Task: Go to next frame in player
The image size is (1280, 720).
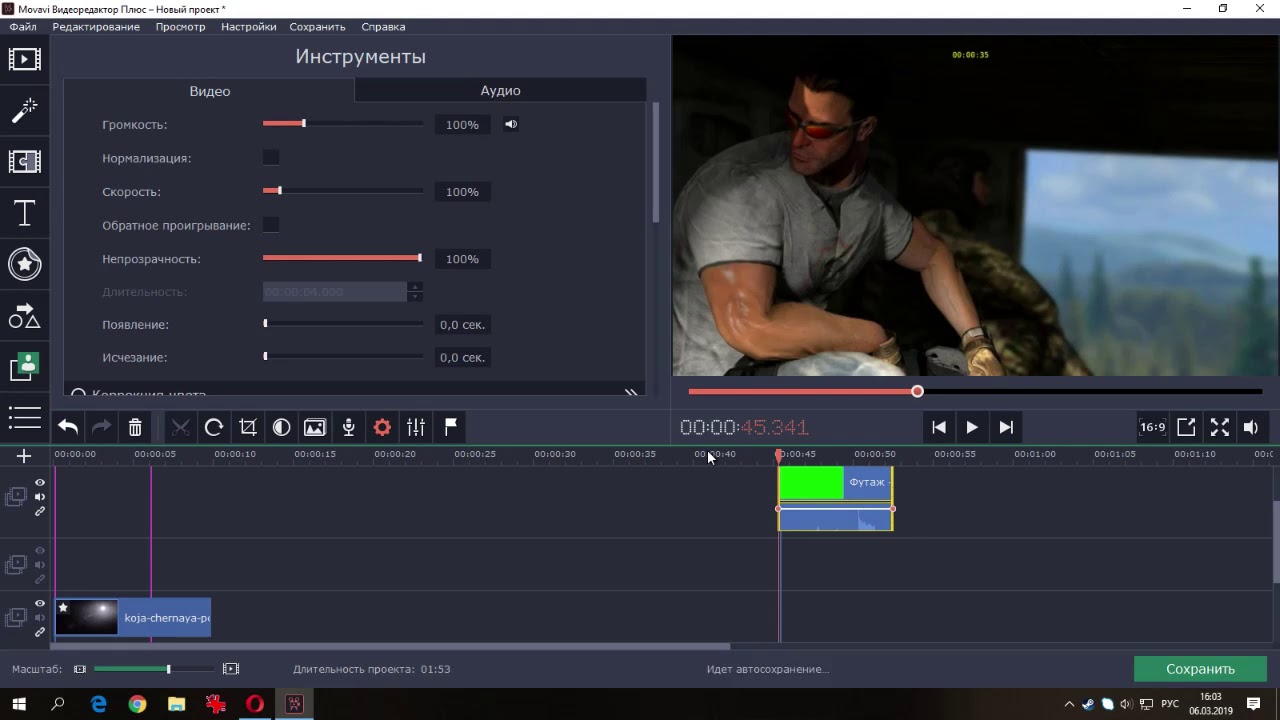Action: pos(1006,427)
